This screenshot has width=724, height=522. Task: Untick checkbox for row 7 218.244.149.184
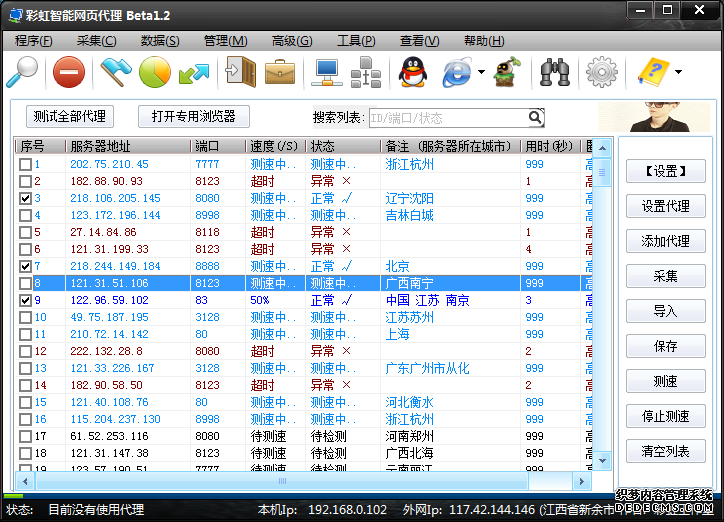pyautogui.click(x=25, y=266)
